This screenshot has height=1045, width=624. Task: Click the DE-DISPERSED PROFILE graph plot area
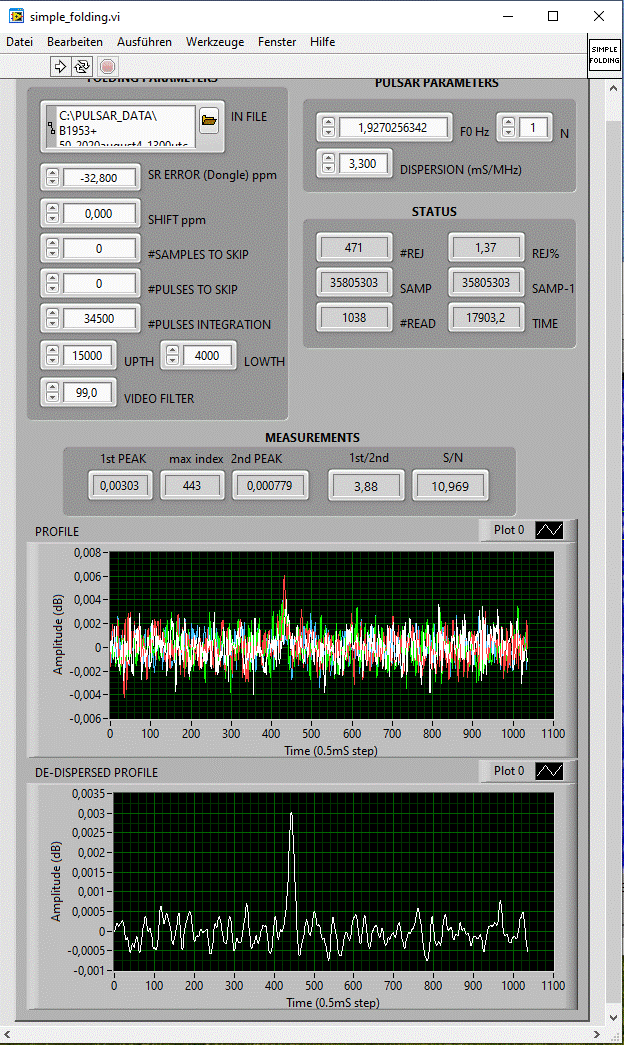click(x=333, y=882)
